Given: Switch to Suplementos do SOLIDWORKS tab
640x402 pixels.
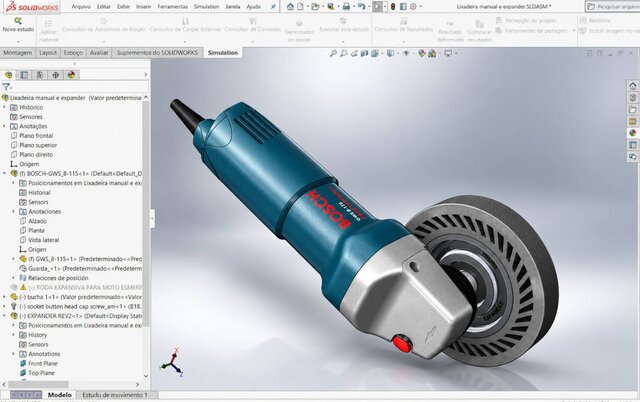Looking at the screenshot, I should click(x=157, y=53).
